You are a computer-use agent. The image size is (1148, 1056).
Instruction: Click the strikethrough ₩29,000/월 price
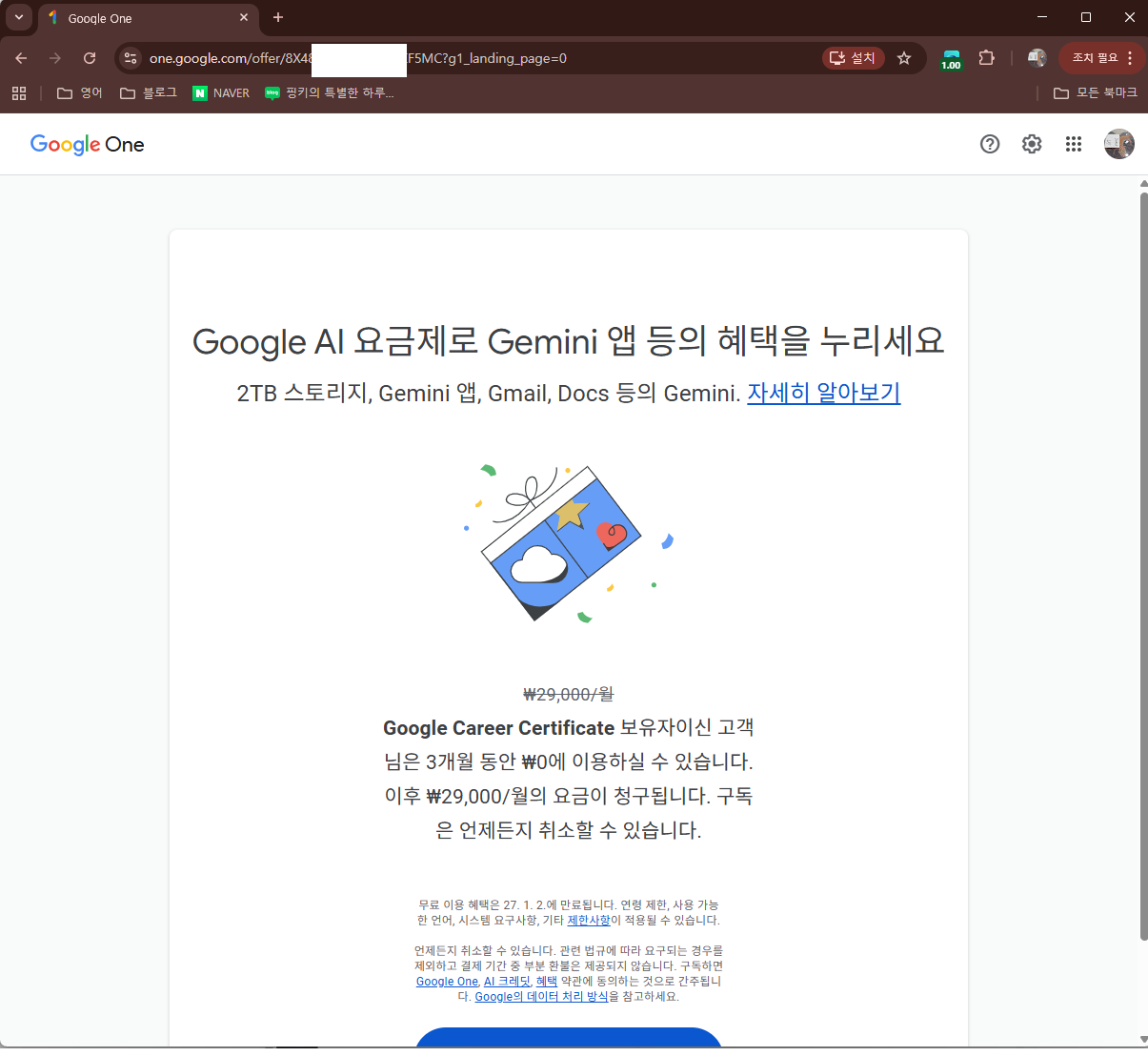[569, 695]
